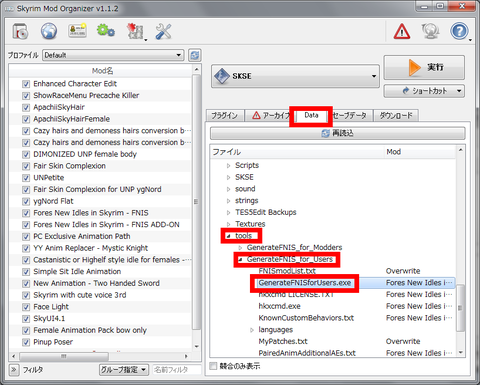The image size is (480, 385).
Task: Open the Executables gears icon
Action: click(106, 31)
